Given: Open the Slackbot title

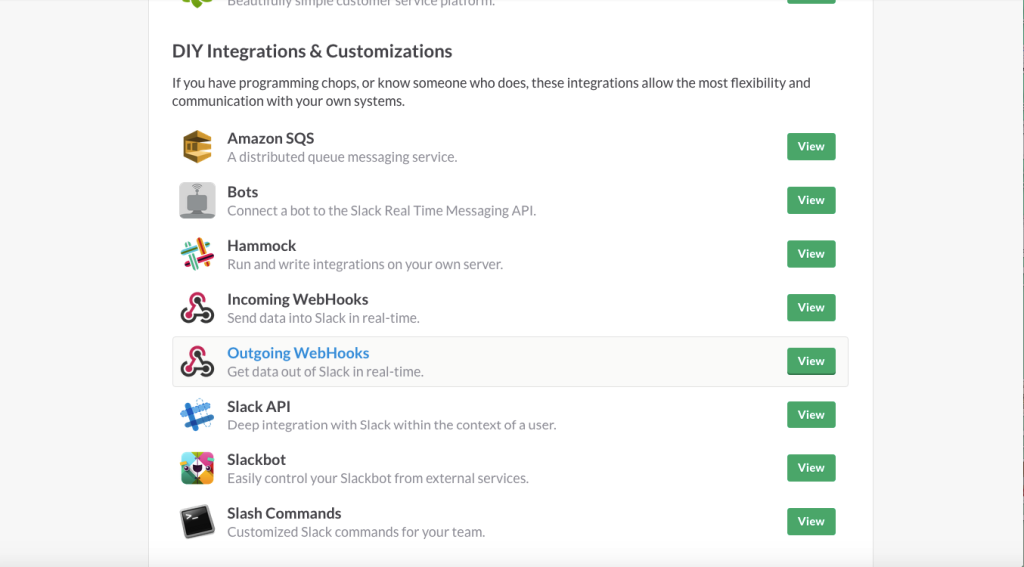Looking at the screenshot, I should click(256, 460).
